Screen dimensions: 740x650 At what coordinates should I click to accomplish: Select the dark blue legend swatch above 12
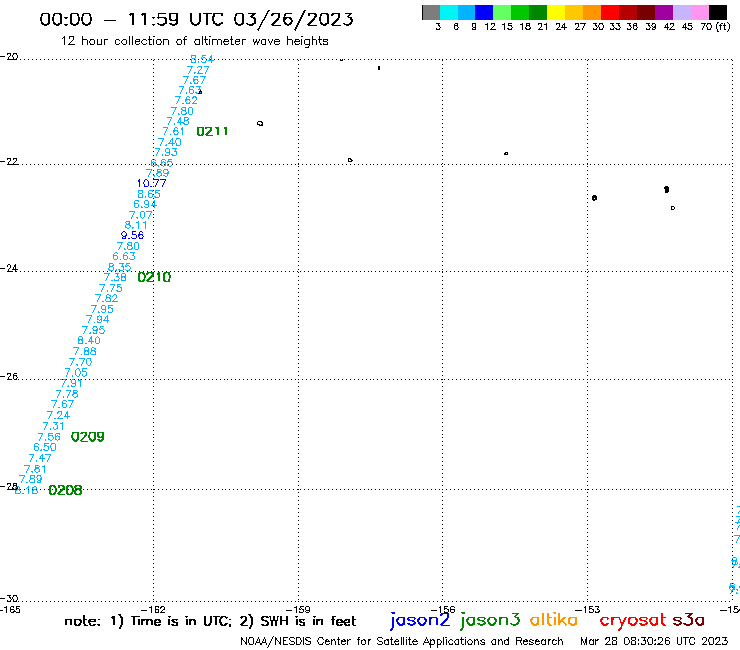[x=484, y=12]
